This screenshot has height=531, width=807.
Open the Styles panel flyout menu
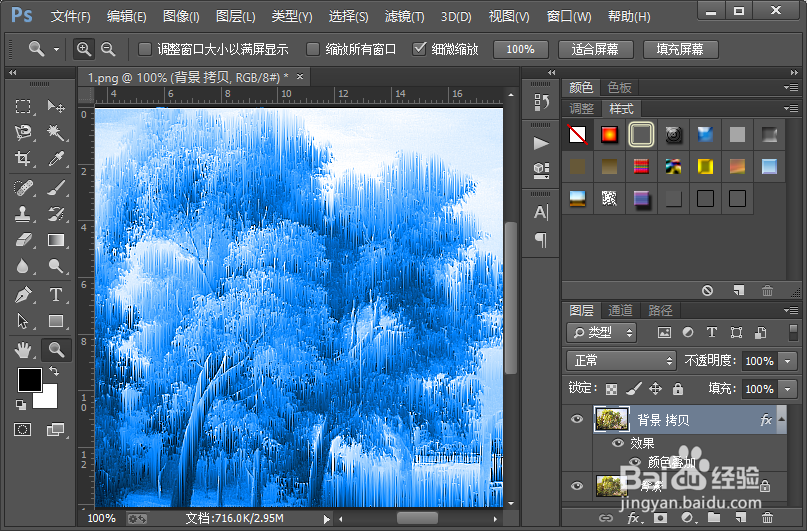click(x=791, y=109)
